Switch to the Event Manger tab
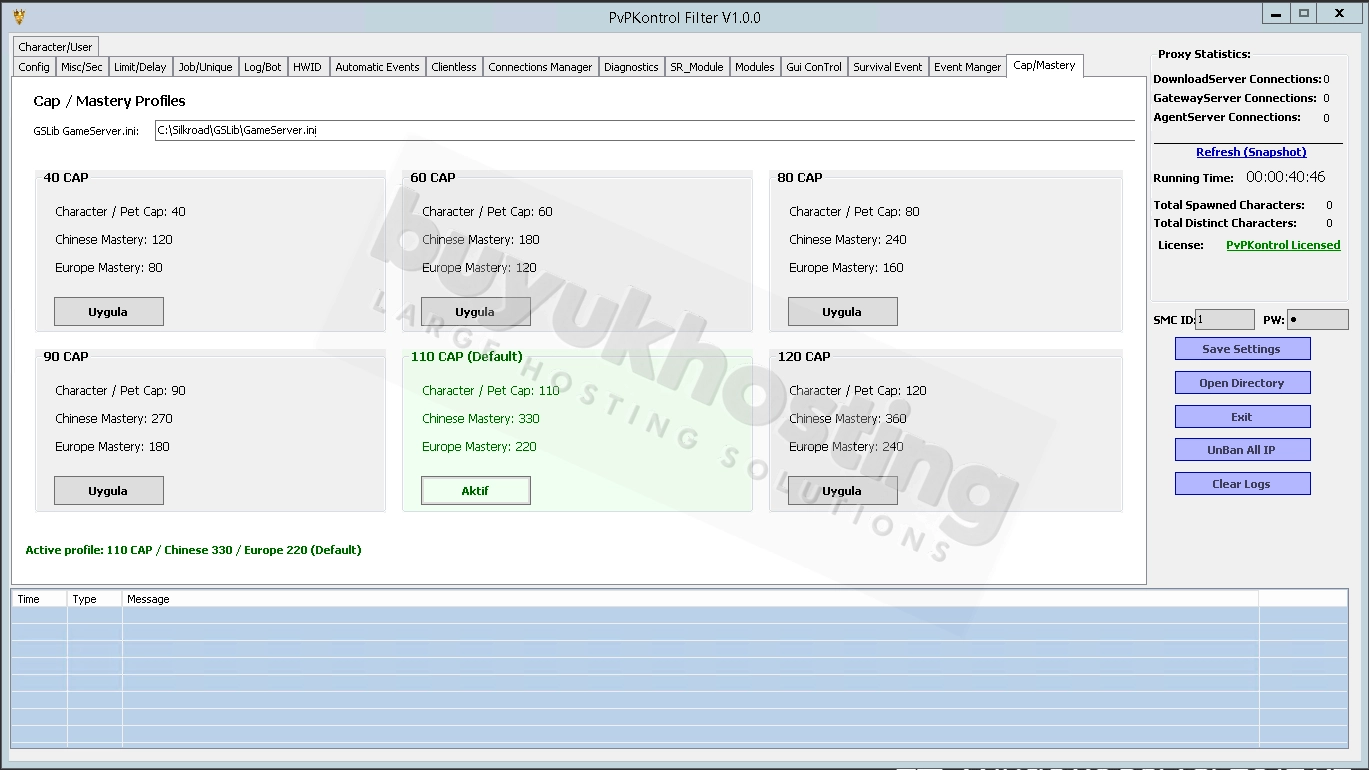Image resolution: width=1369 pixels, height=770 pixels. [x=967, y=67]
